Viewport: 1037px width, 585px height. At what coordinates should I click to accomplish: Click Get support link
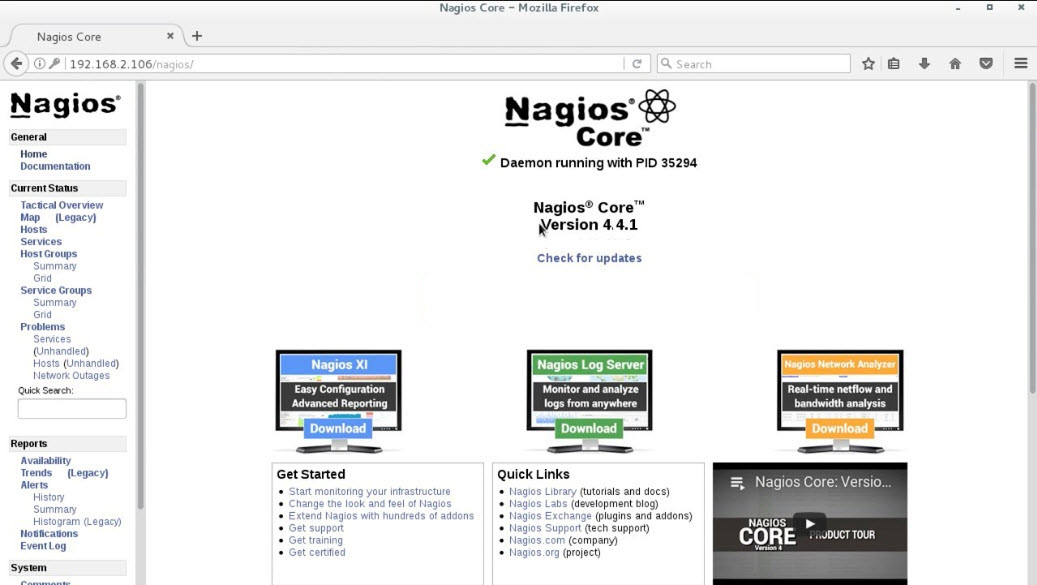pyautogui.click(x=316, y=528)
